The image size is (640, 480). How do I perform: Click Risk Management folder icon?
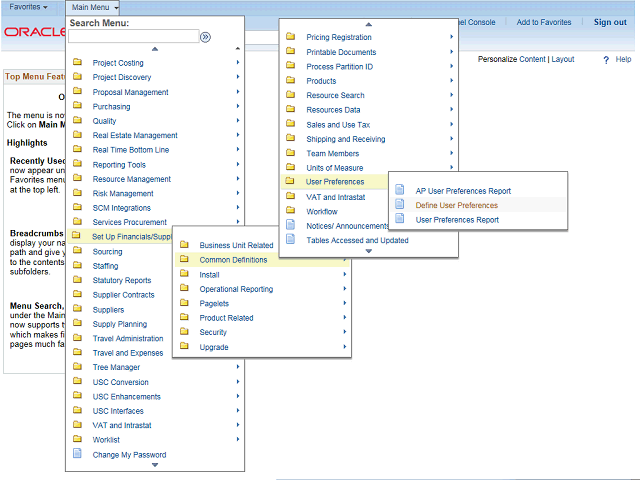pyautogui.click(x=77, y=192)
